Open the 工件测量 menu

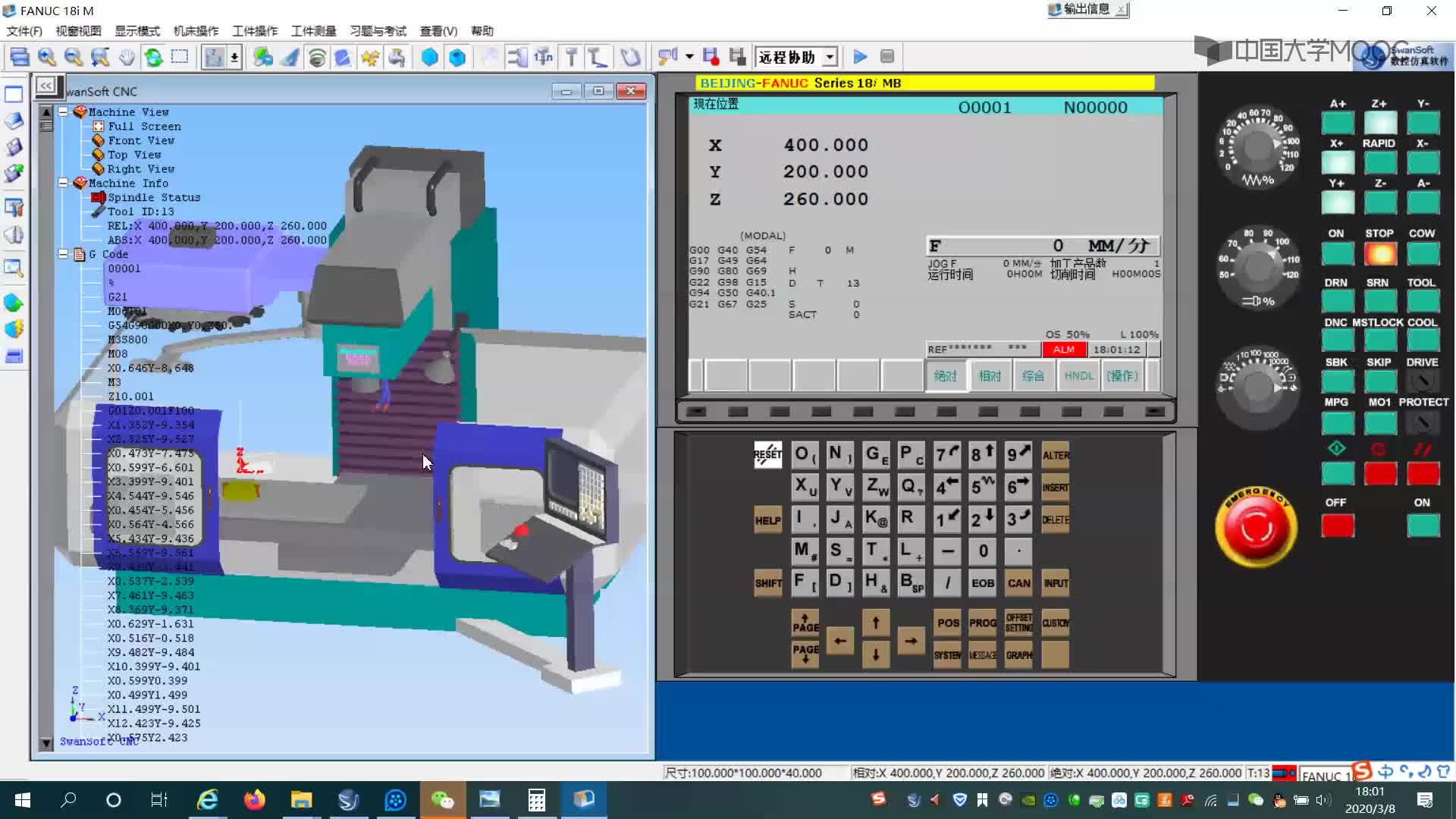tap(314, 31)
